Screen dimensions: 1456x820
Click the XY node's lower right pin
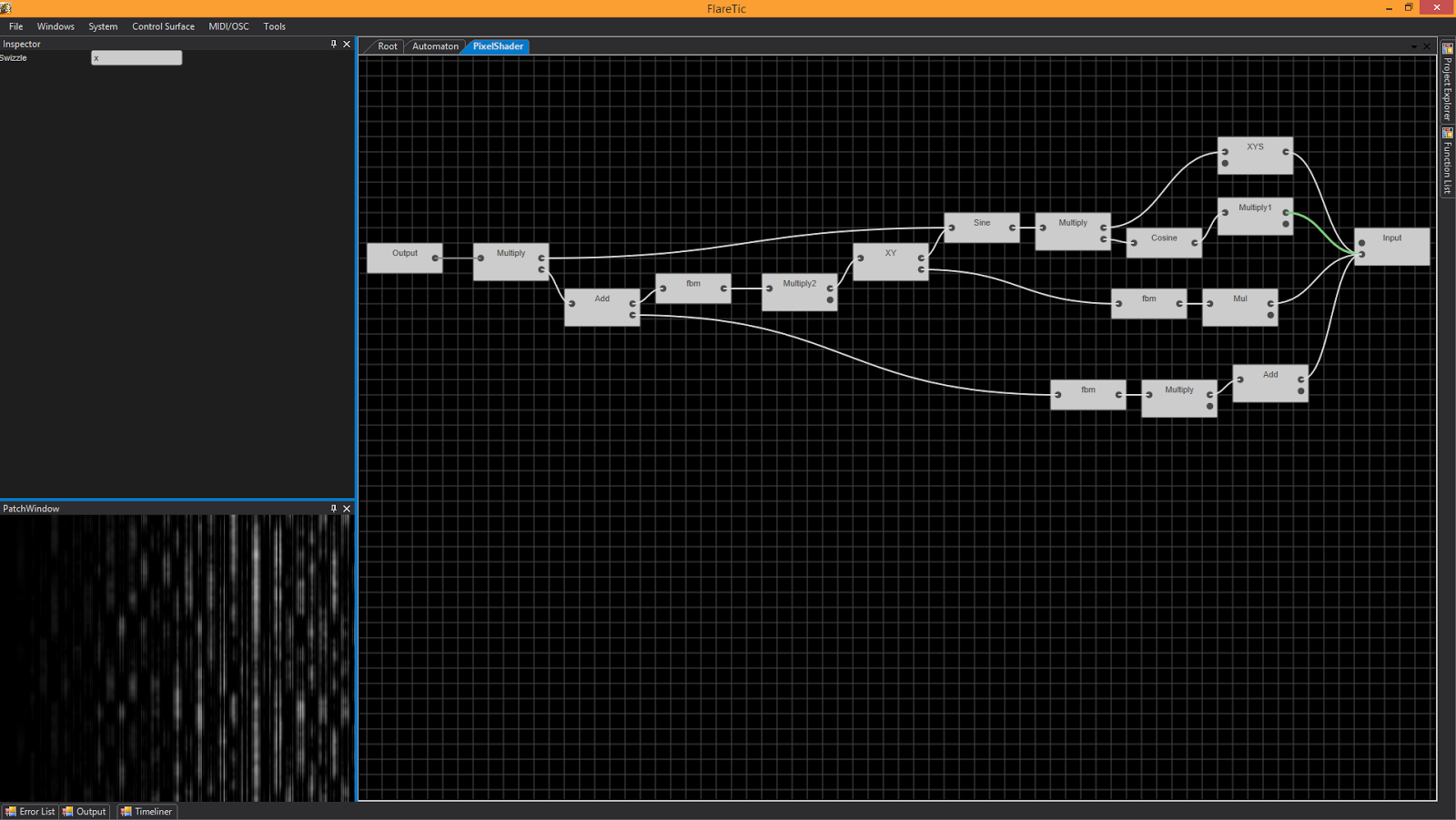point(921,269)
